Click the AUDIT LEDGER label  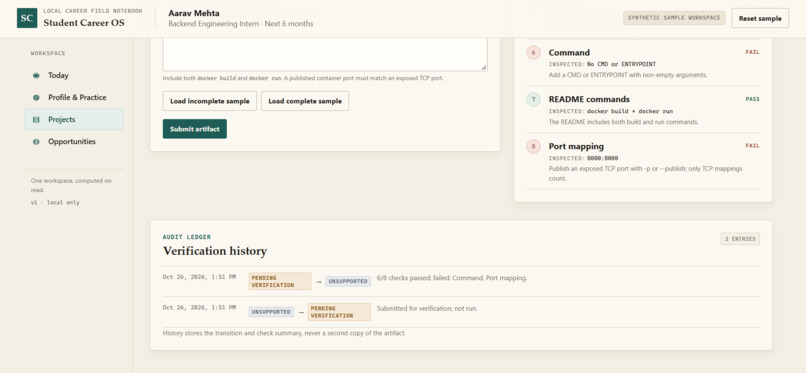[x=187, y=237]
